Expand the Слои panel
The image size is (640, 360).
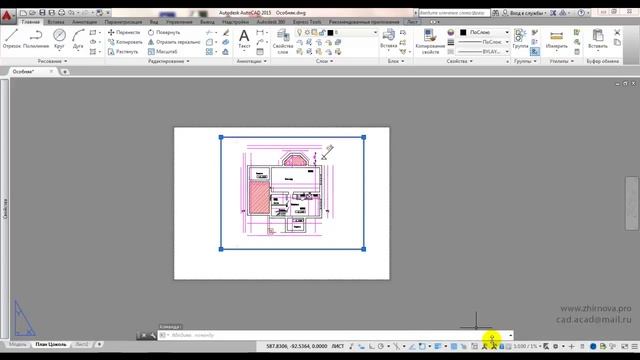tap(324, 61)
